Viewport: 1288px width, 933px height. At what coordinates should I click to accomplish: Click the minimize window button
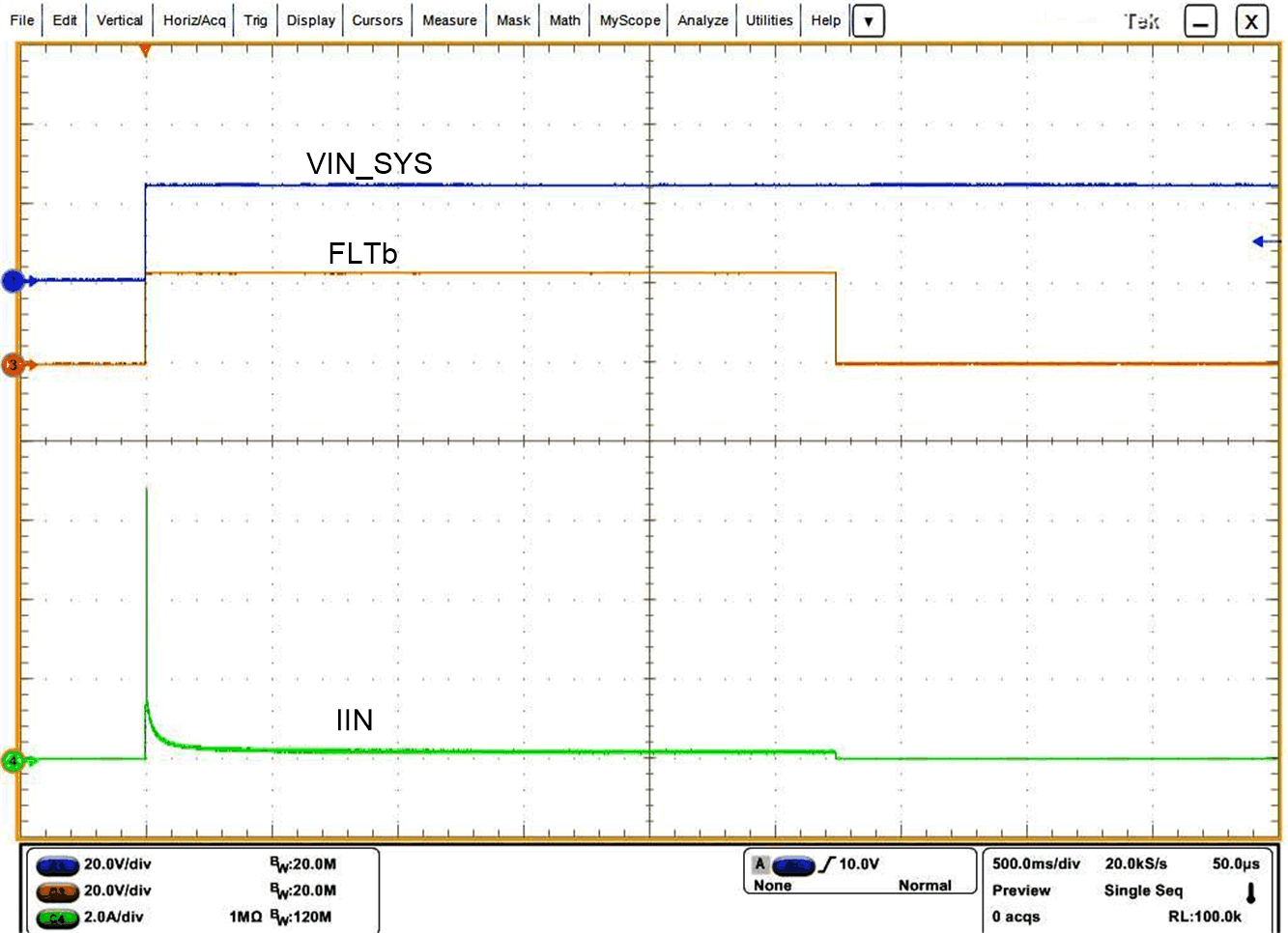1201,21
